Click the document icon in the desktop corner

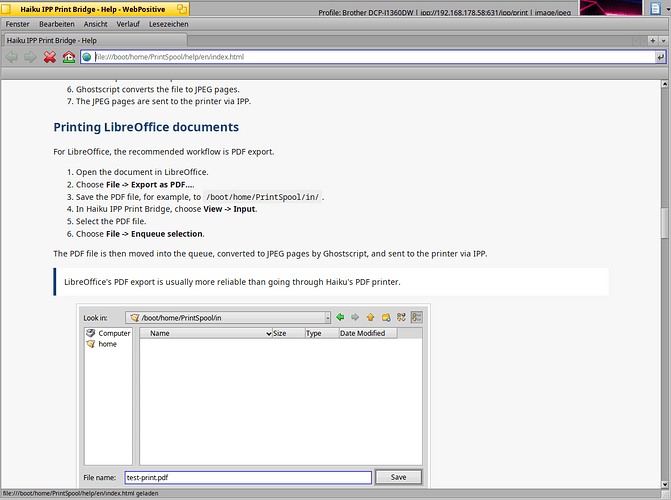pyautogui.click(x=656, y=8)
